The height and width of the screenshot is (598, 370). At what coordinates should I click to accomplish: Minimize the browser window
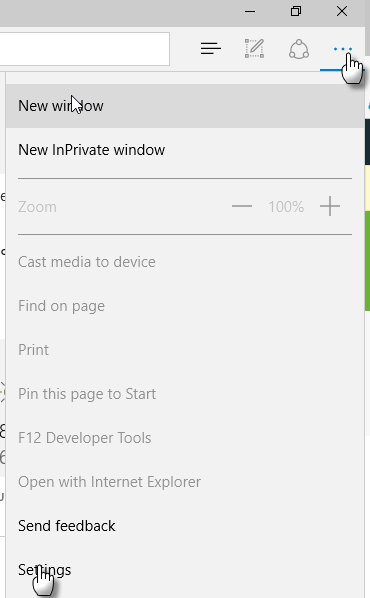[x=250, y=11]
